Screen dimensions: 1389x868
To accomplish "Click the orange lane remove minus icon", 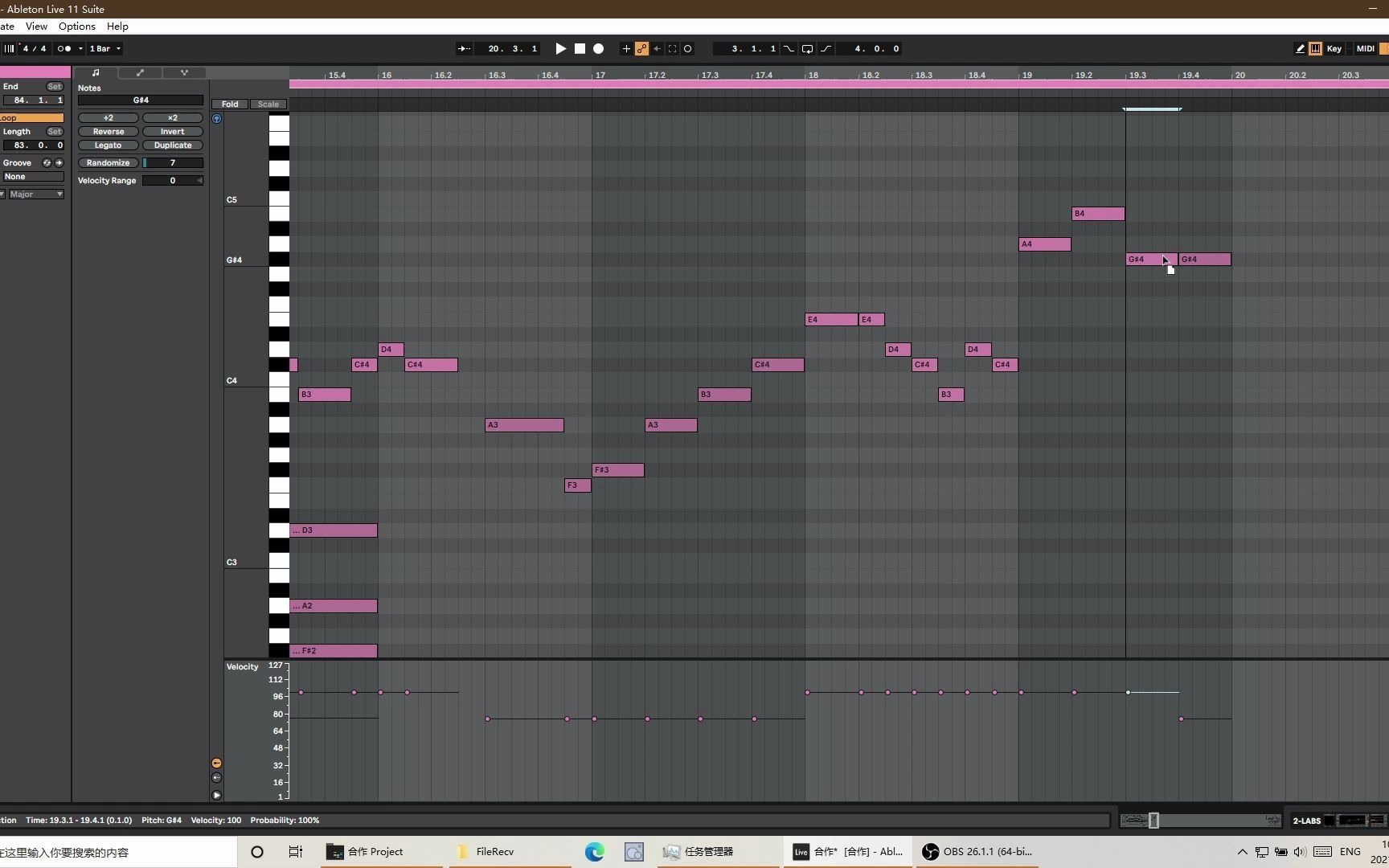I will pyautogui.click(x=216, y=764).
